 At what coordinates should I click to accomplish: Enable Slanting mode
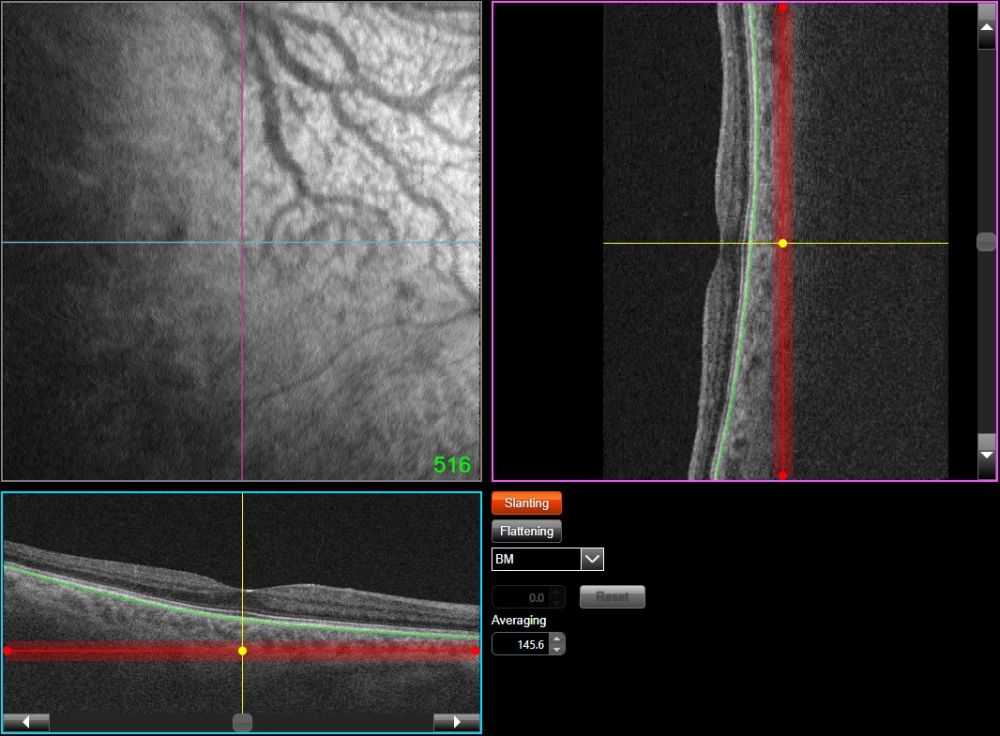point(526,503)
